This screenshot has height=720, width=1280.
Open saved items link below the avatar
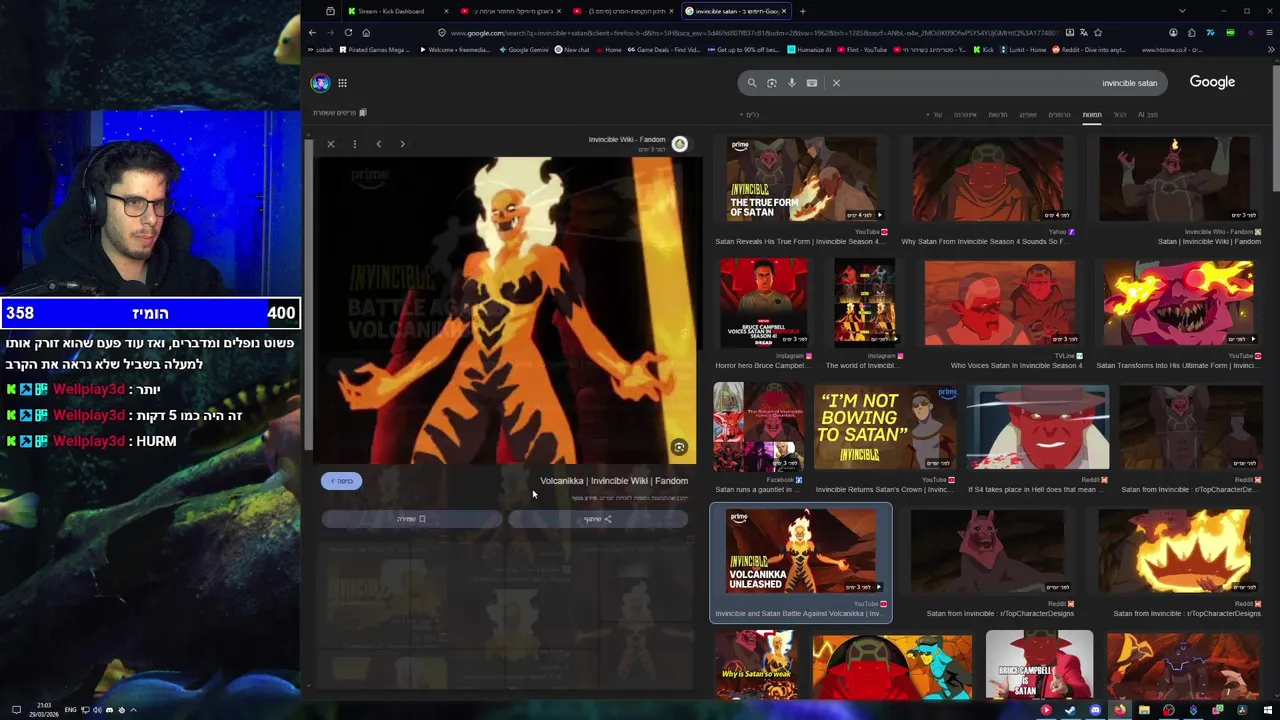[340, 113]
